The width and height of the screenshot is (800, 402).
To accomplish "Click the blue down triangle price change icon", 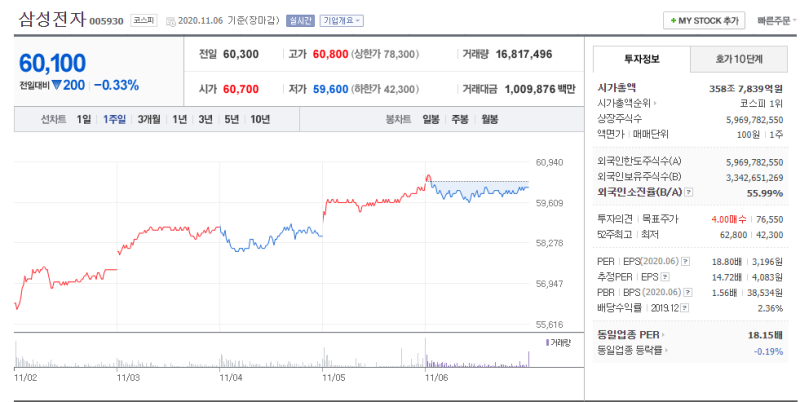I will point(56,85).
